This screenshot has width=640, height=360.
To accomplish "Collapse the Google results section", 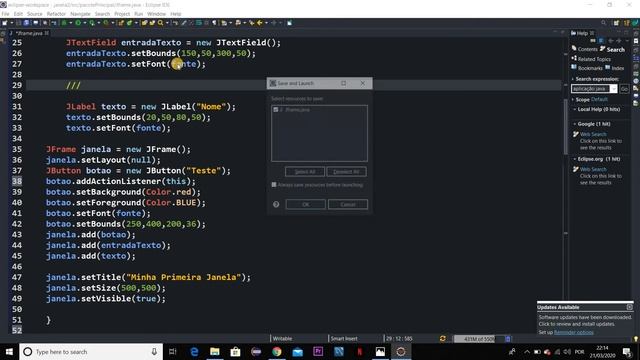I will tap(575, 124).
